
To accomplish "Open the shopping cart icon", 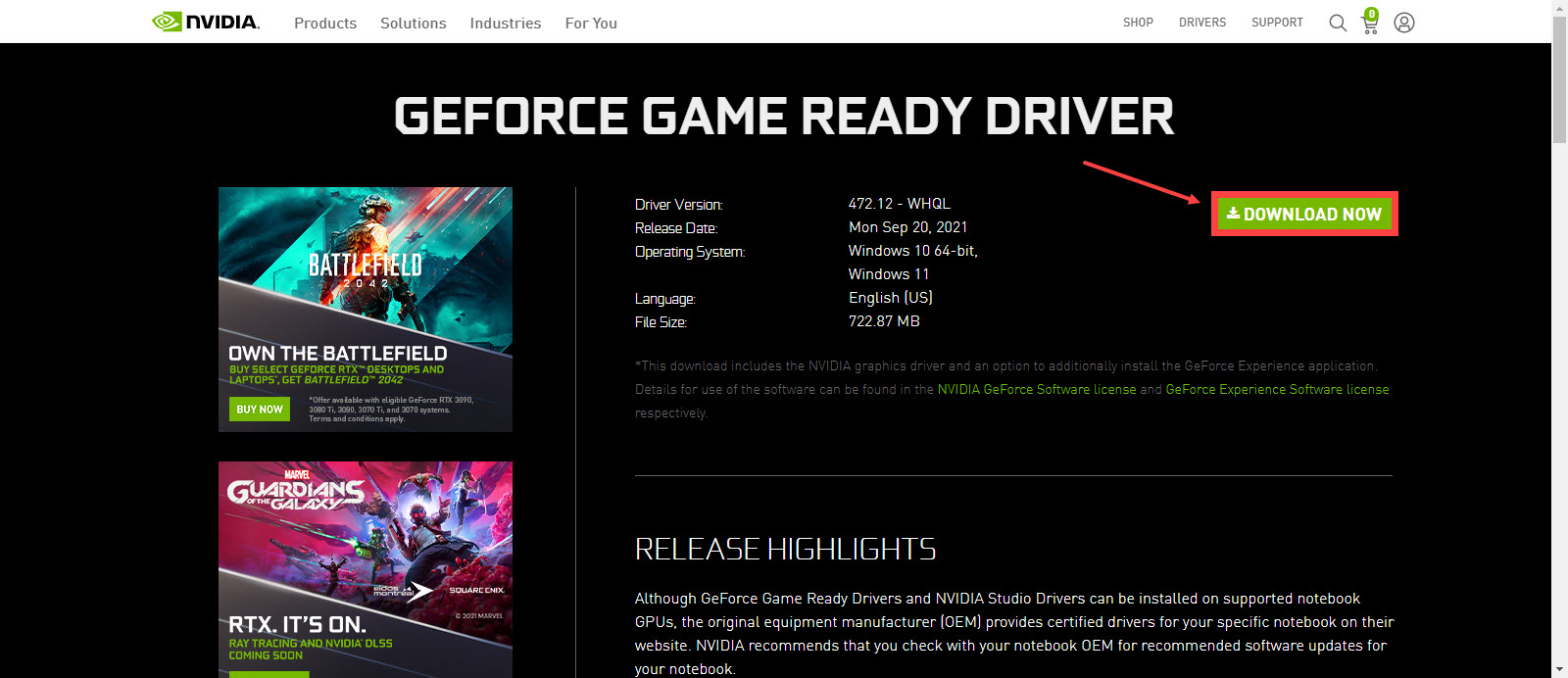I will 1370,22.
